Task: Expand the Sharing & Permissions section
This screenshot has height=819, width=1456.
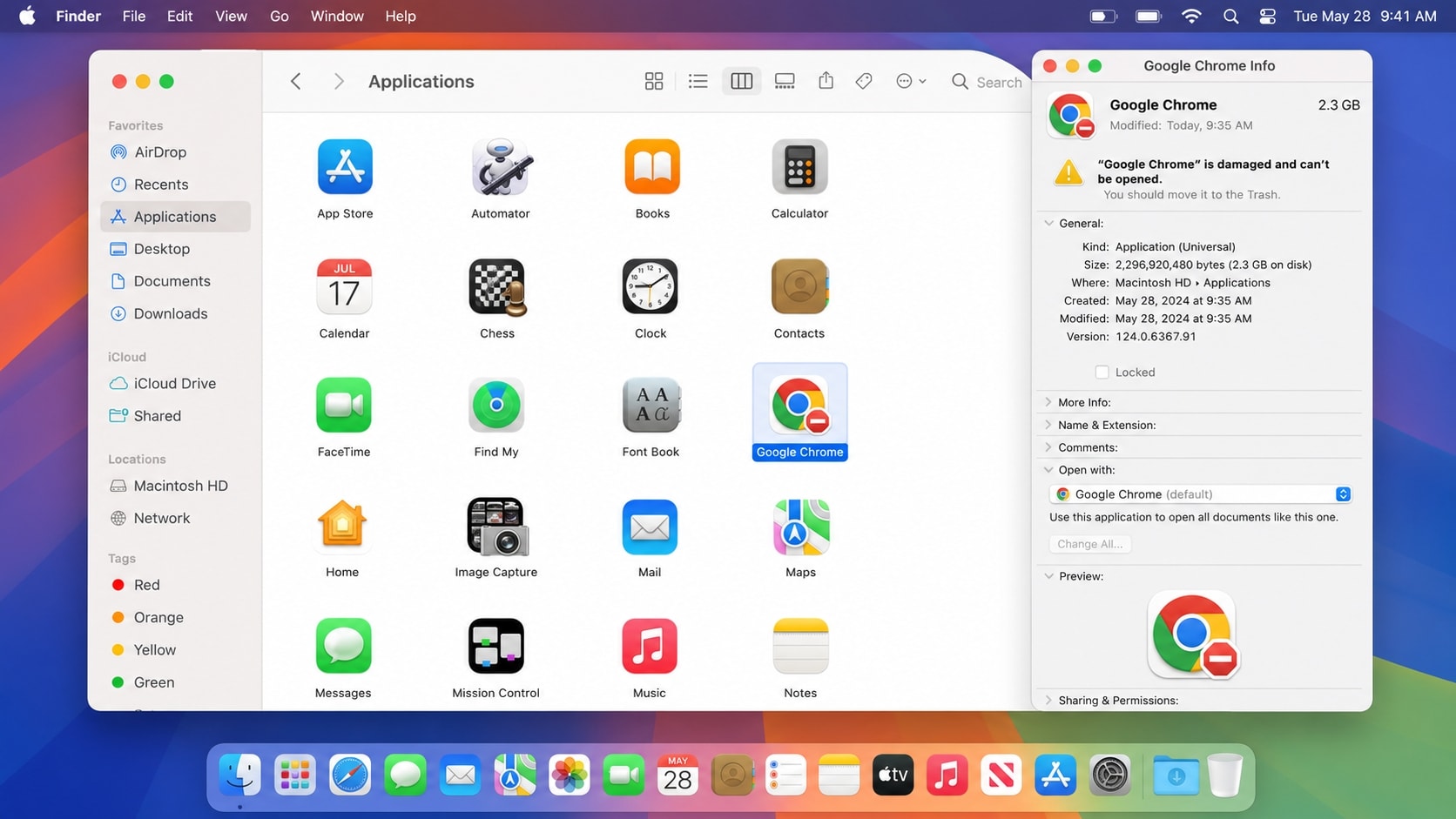Action: pyautogui.click(x=1048, y=700)
